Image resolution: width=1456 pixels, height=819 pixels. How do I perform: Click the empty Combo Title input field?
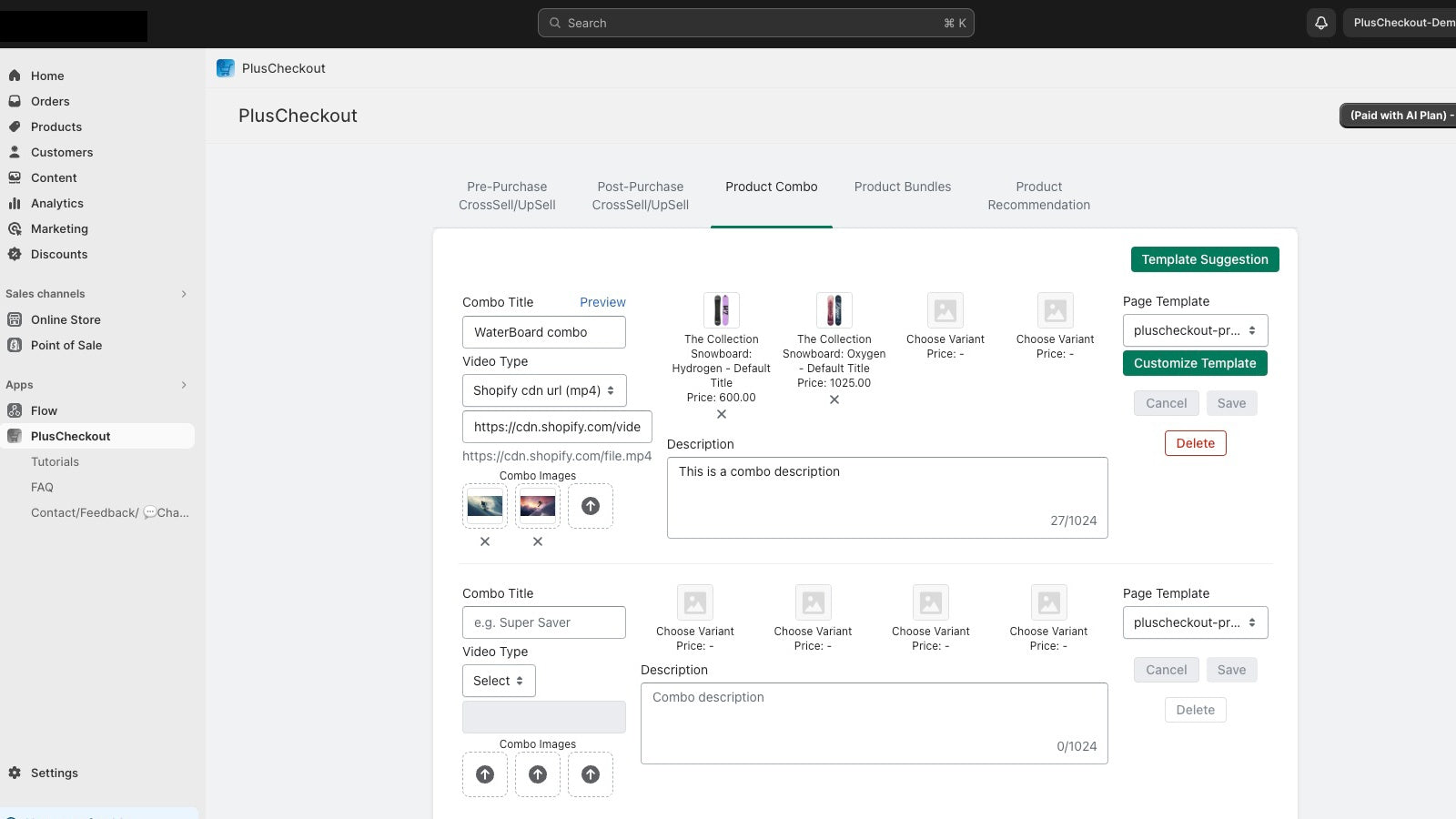tap(544, 622)
